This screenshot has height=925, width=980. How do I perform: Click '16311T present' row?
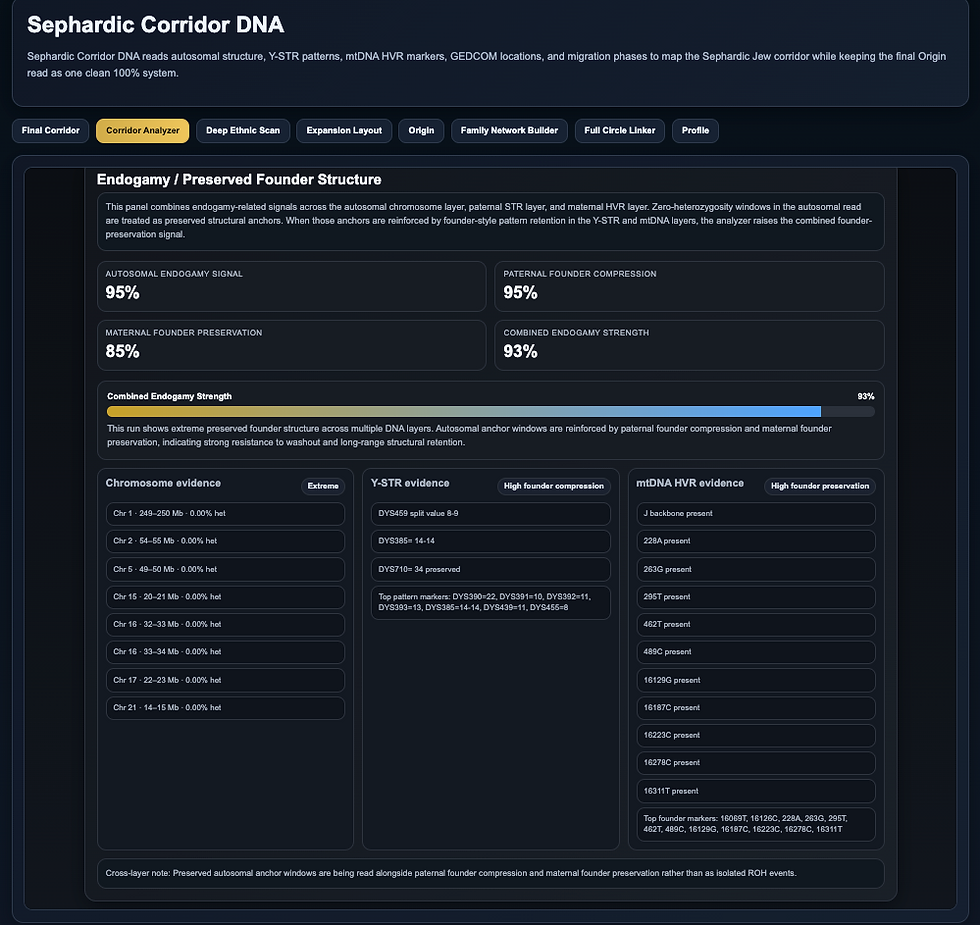(x=756, y=791)
